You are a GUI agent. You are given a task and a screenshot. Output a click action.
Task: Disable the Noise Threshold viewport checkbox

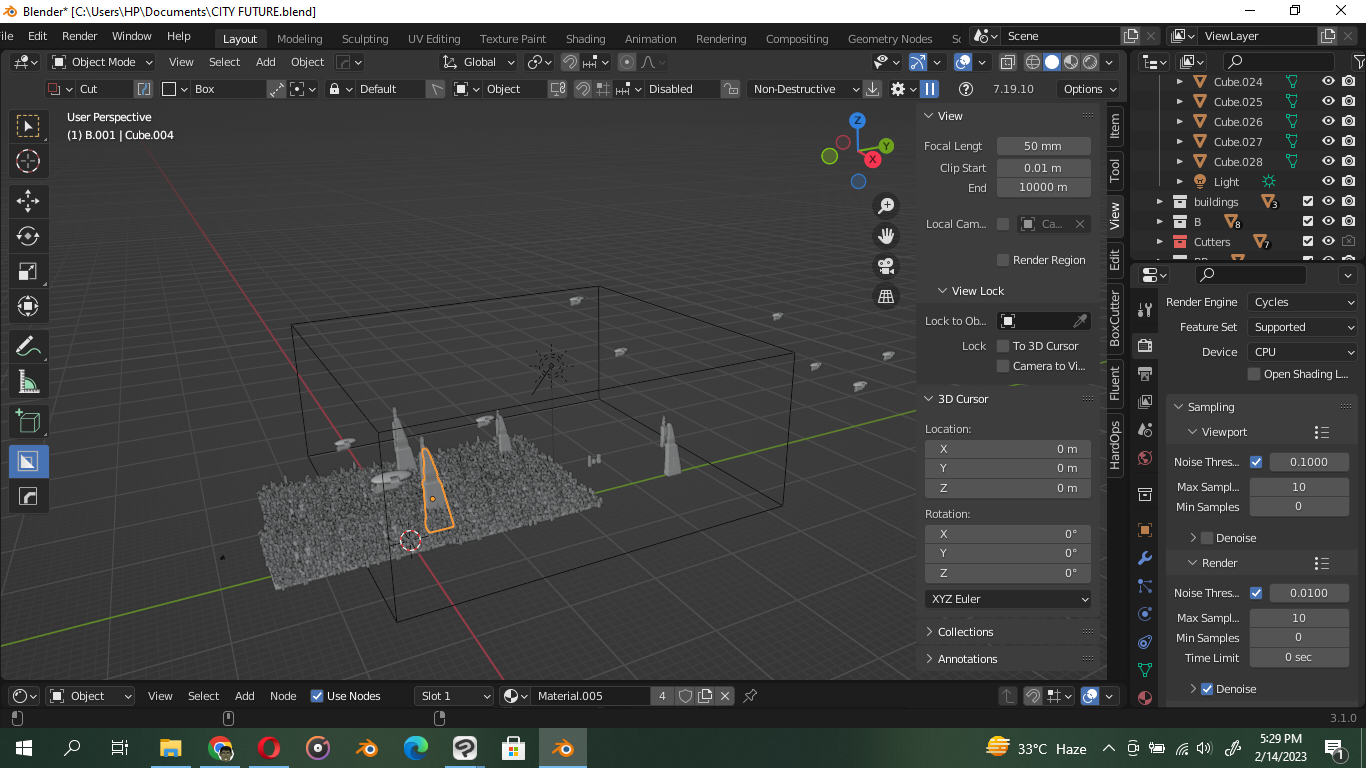[1256, 461]
